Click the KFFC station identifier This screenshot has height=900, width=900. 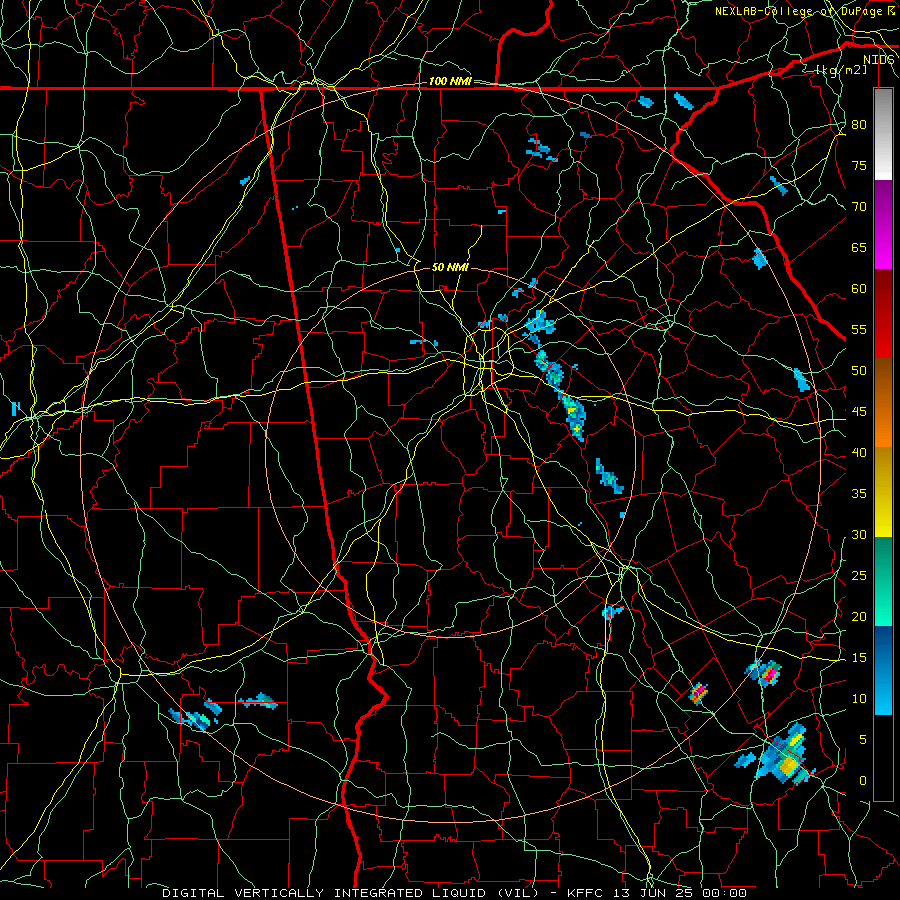(x=587, y=893)
